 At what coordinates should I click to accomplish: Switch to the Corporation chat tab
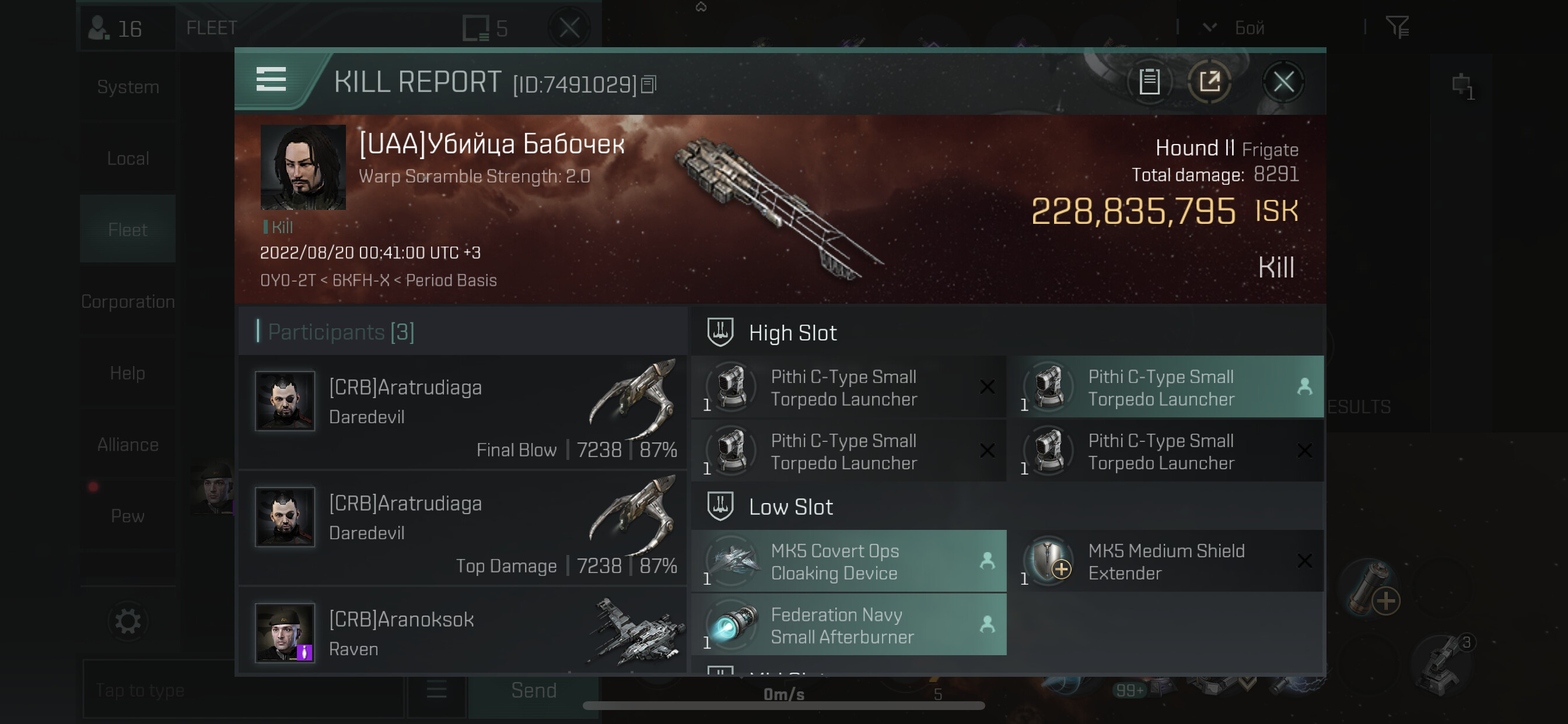pyautogui.click(x=128, y=301)
